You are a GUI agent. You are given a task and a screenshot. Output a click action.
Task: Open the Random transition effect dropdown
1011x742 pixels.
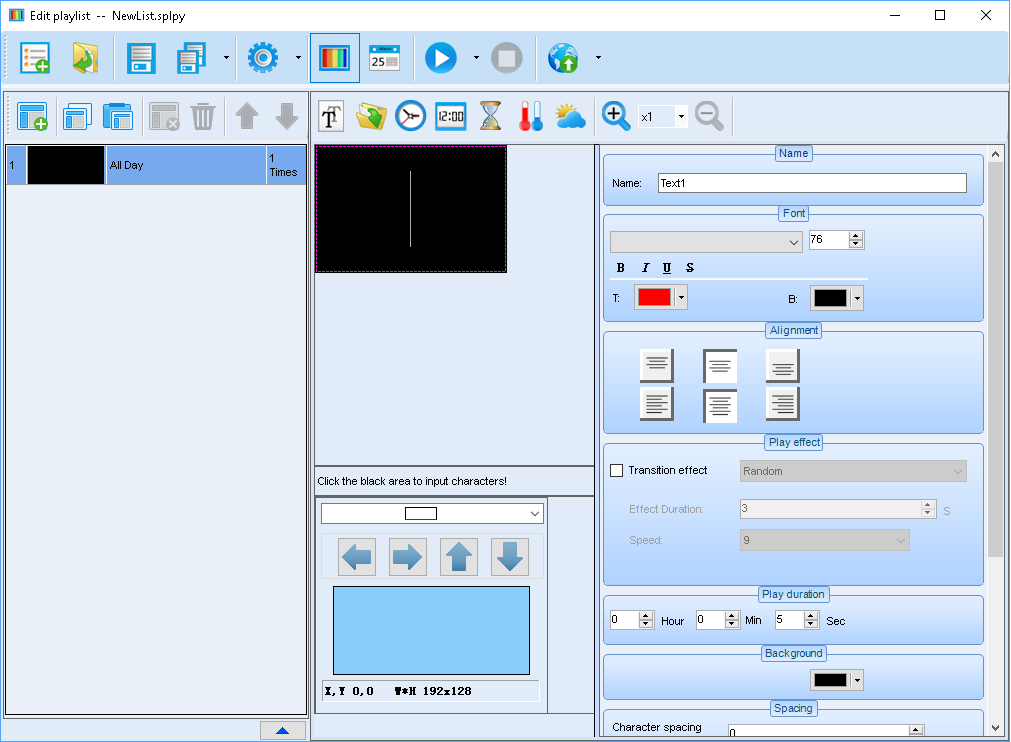pos(853,471)
